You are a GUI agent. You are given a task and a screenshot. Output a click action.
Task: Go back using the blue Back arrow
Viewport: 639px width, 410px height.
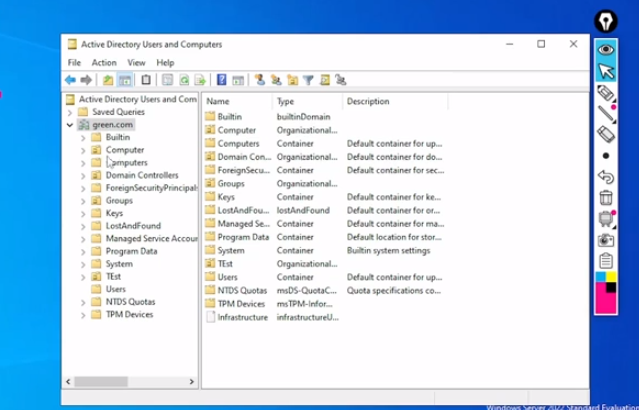tap(71, 80)
